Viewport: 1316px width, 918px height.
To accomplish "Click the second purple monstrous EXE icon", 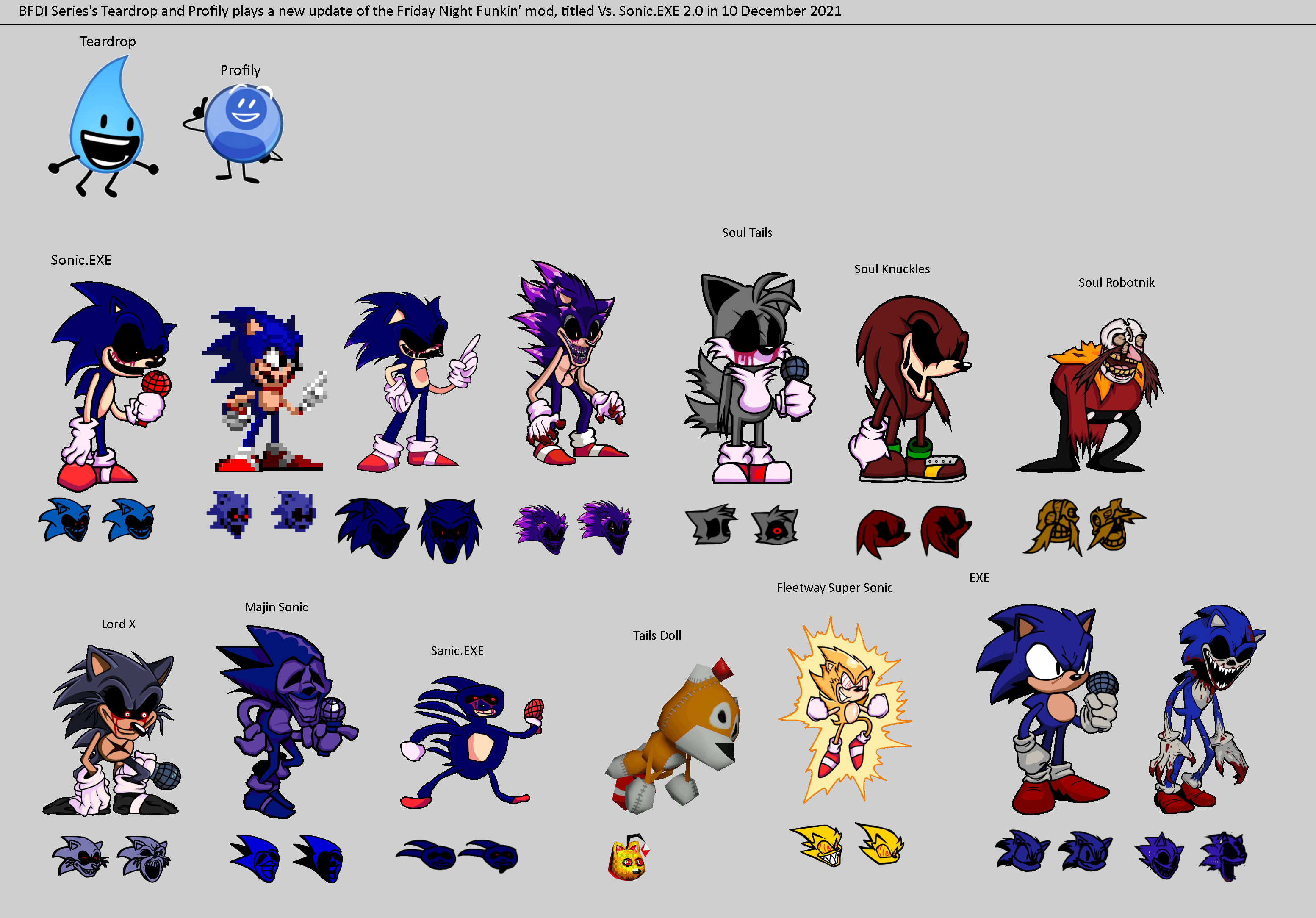I will pos(1223,856).
